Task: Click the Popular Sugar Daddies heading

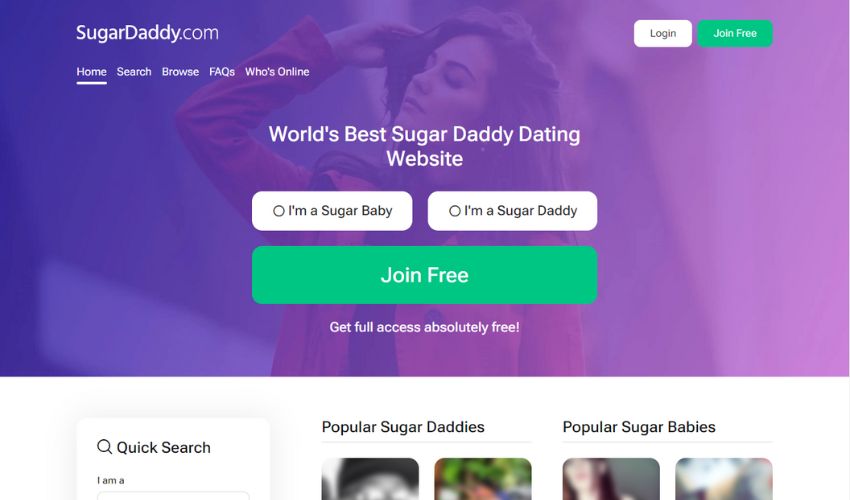Action: pyautogui.click(x=403, y=427)
